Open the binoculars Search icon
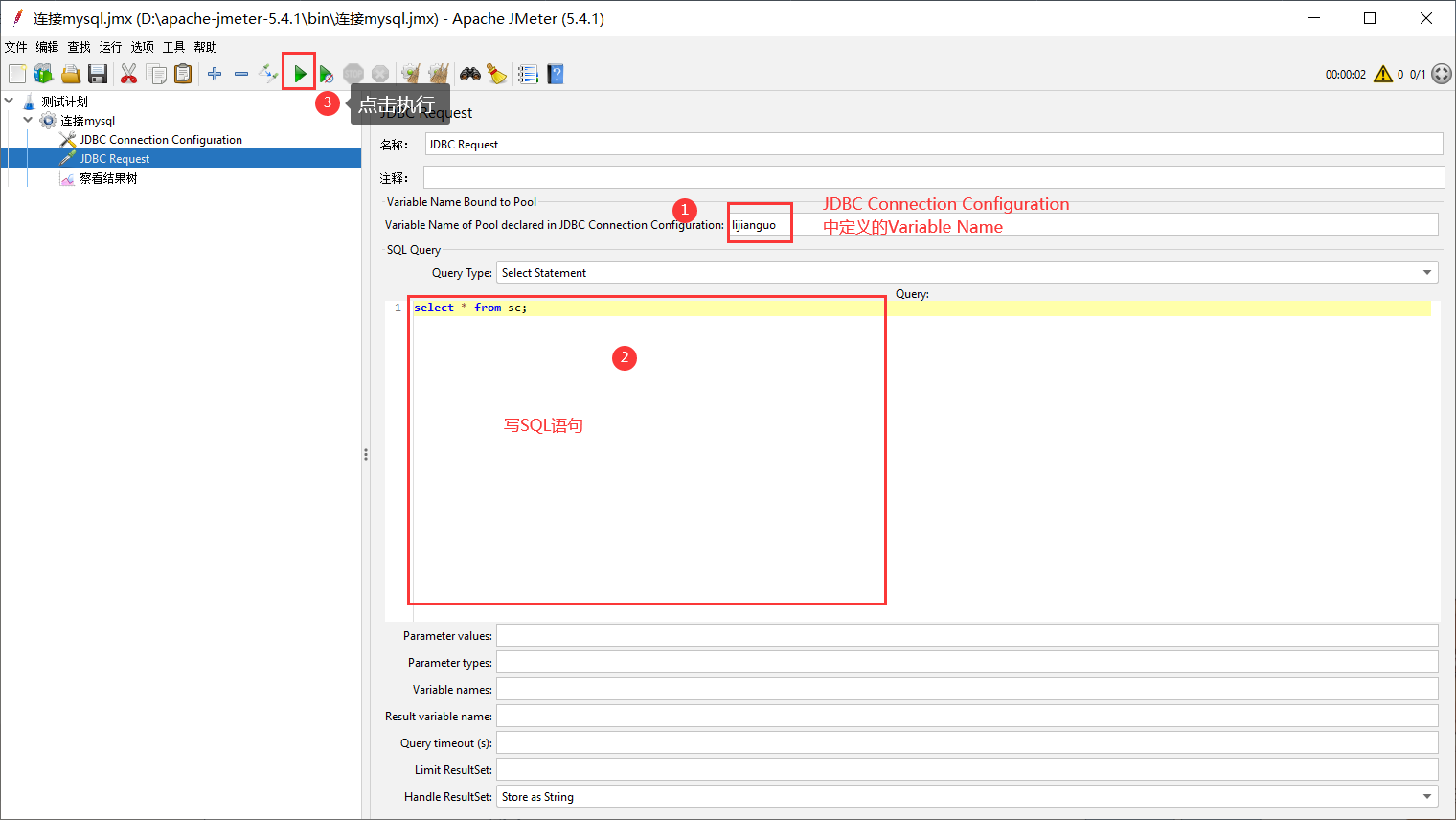The image size is (1456, 820). pos(469,74)
